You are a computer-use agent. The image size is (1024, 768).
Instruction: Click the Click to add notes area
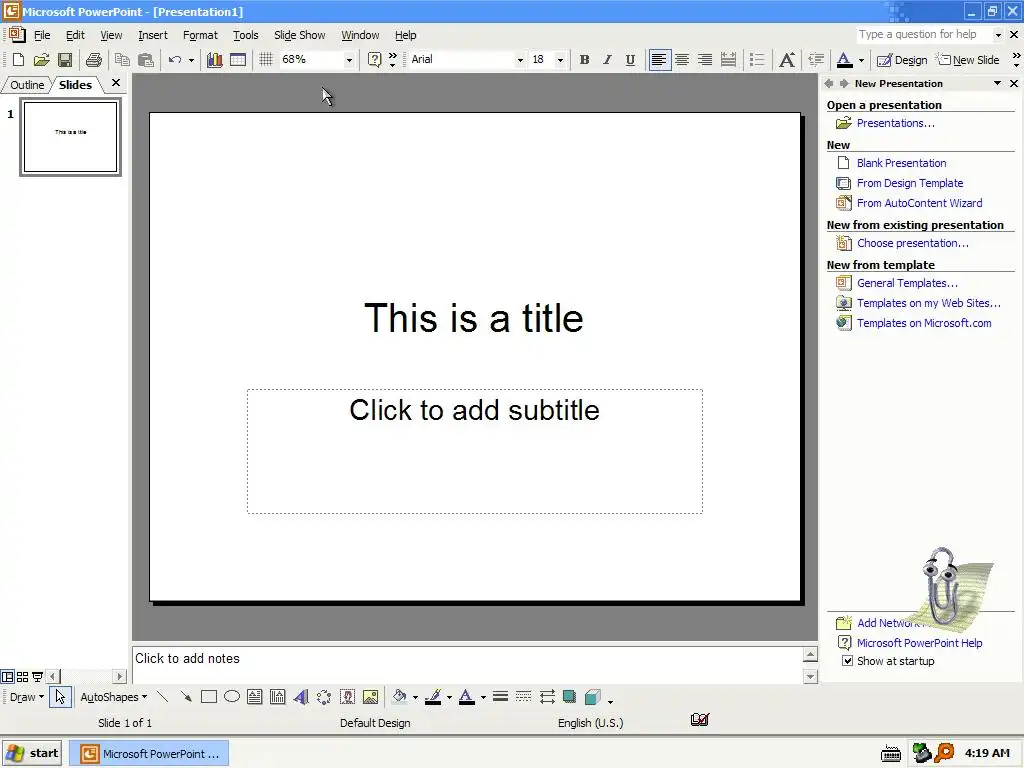[468, 664]
